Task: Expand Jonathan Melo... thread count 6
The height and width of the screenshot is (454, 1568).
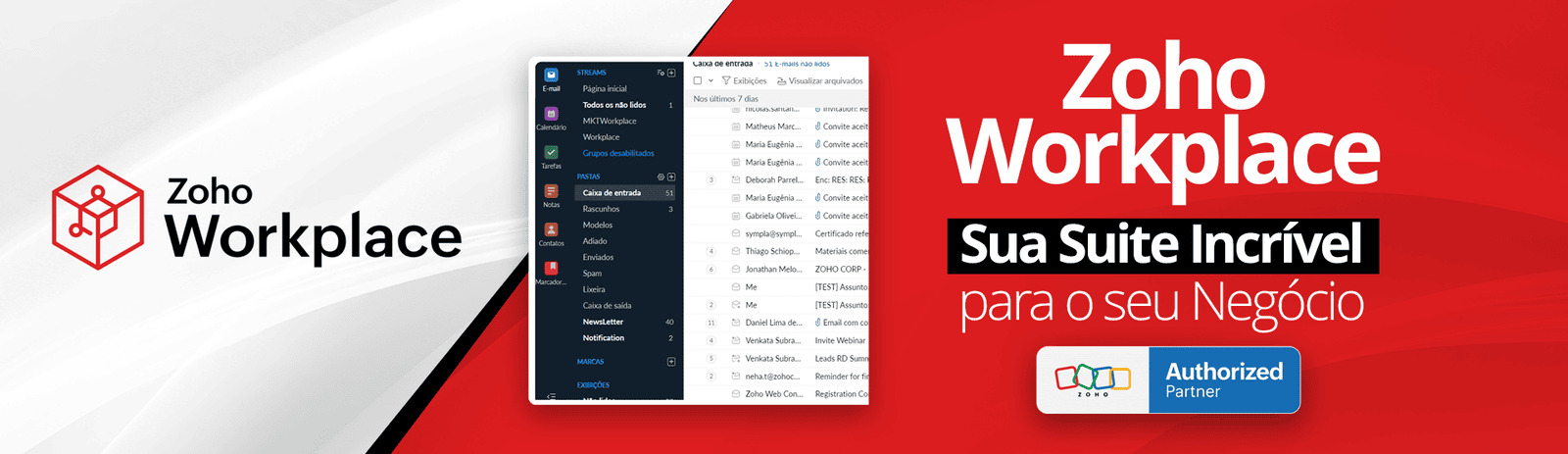Action: click(711, 269)
